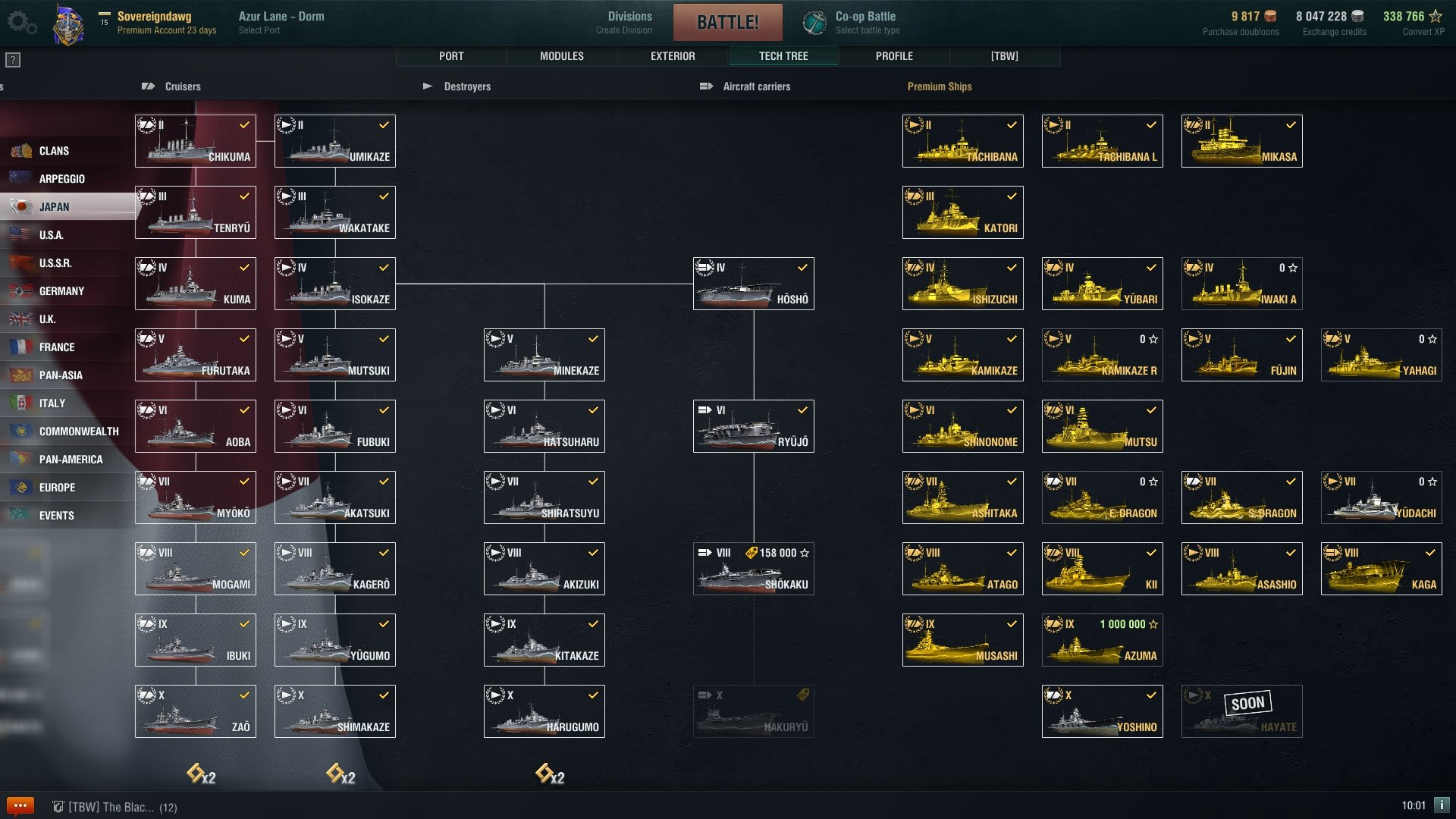The width and height of the screenshot is (1456, 819).
Task: Open the TBW clan chat channel
Action: [114, 807]
